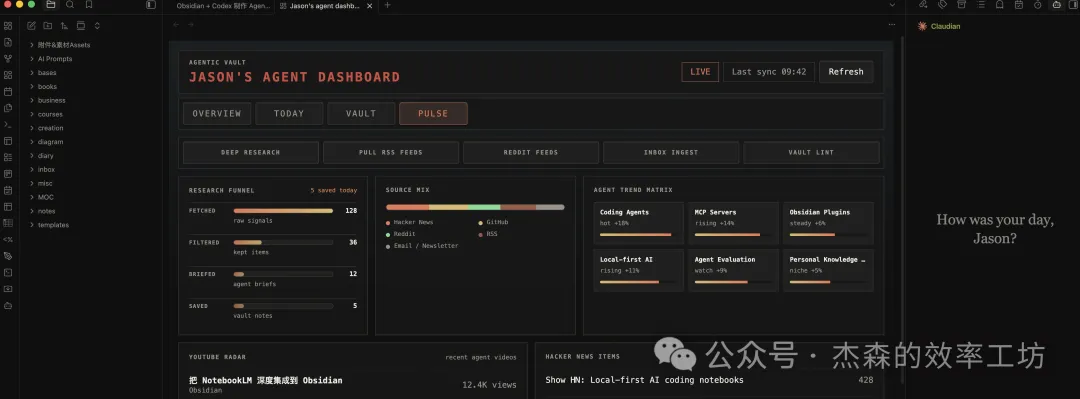
Task: Open the tags panel icon at top right
Action: click(942, 5)
